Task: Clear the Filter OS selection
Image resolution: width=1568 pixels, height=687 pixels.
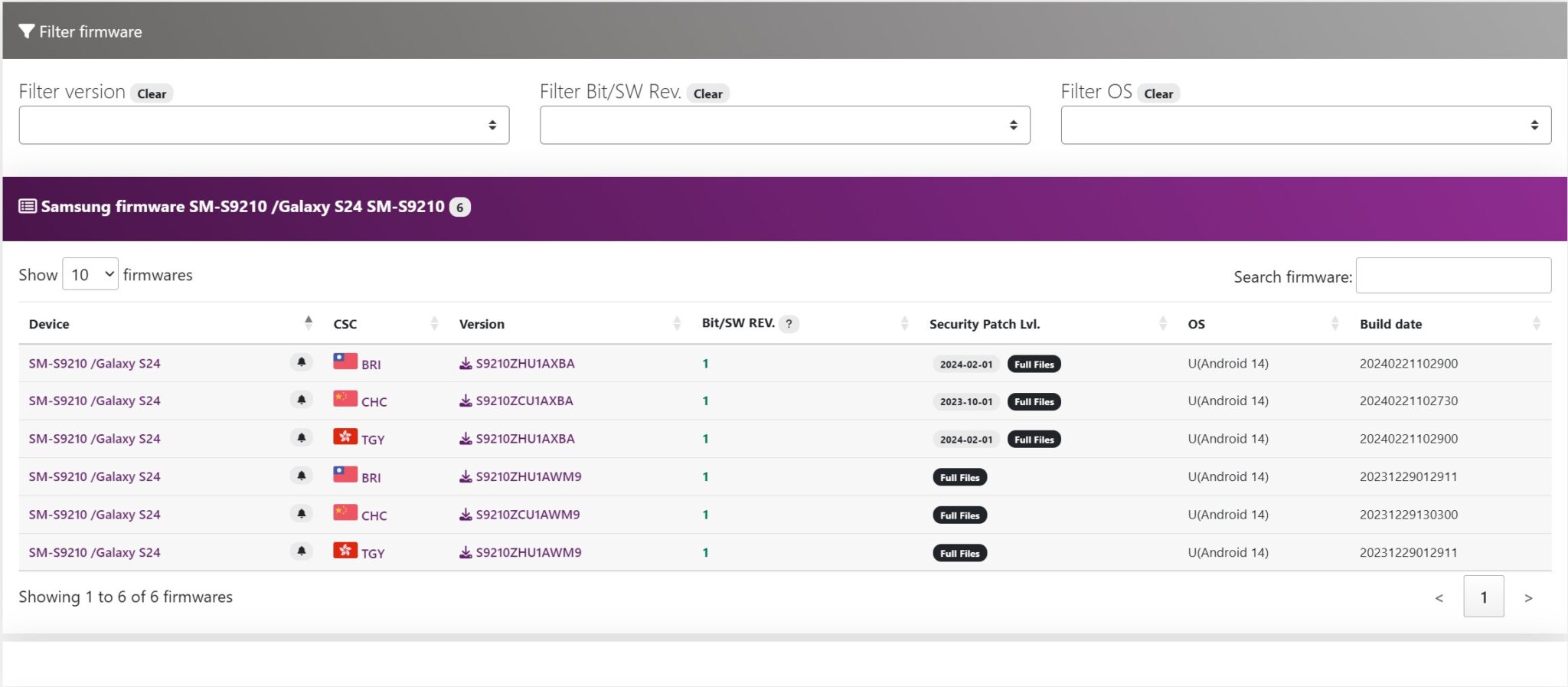Action: (x=1158, y=93)
